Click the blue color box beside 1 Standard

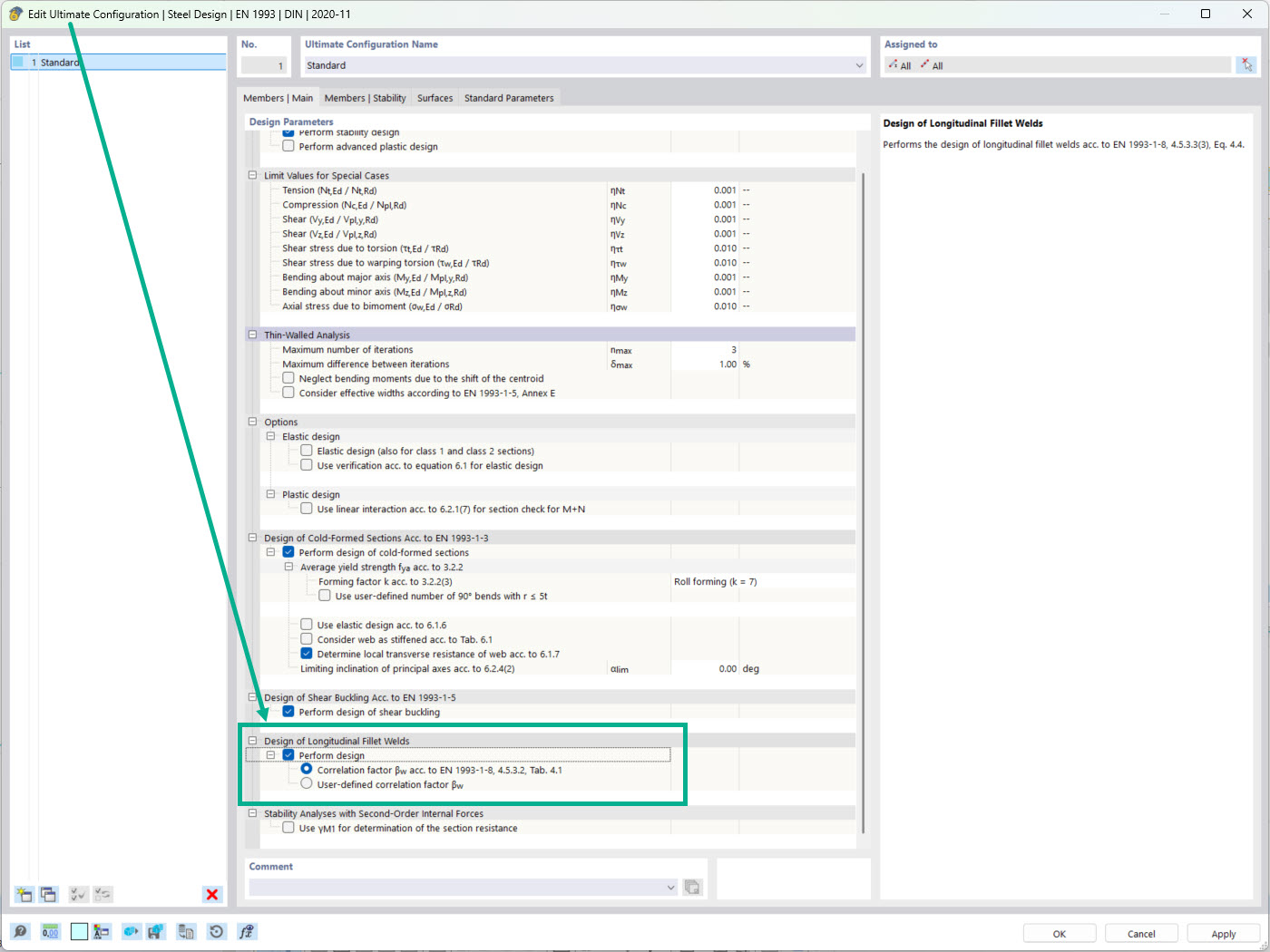[17, 62]
